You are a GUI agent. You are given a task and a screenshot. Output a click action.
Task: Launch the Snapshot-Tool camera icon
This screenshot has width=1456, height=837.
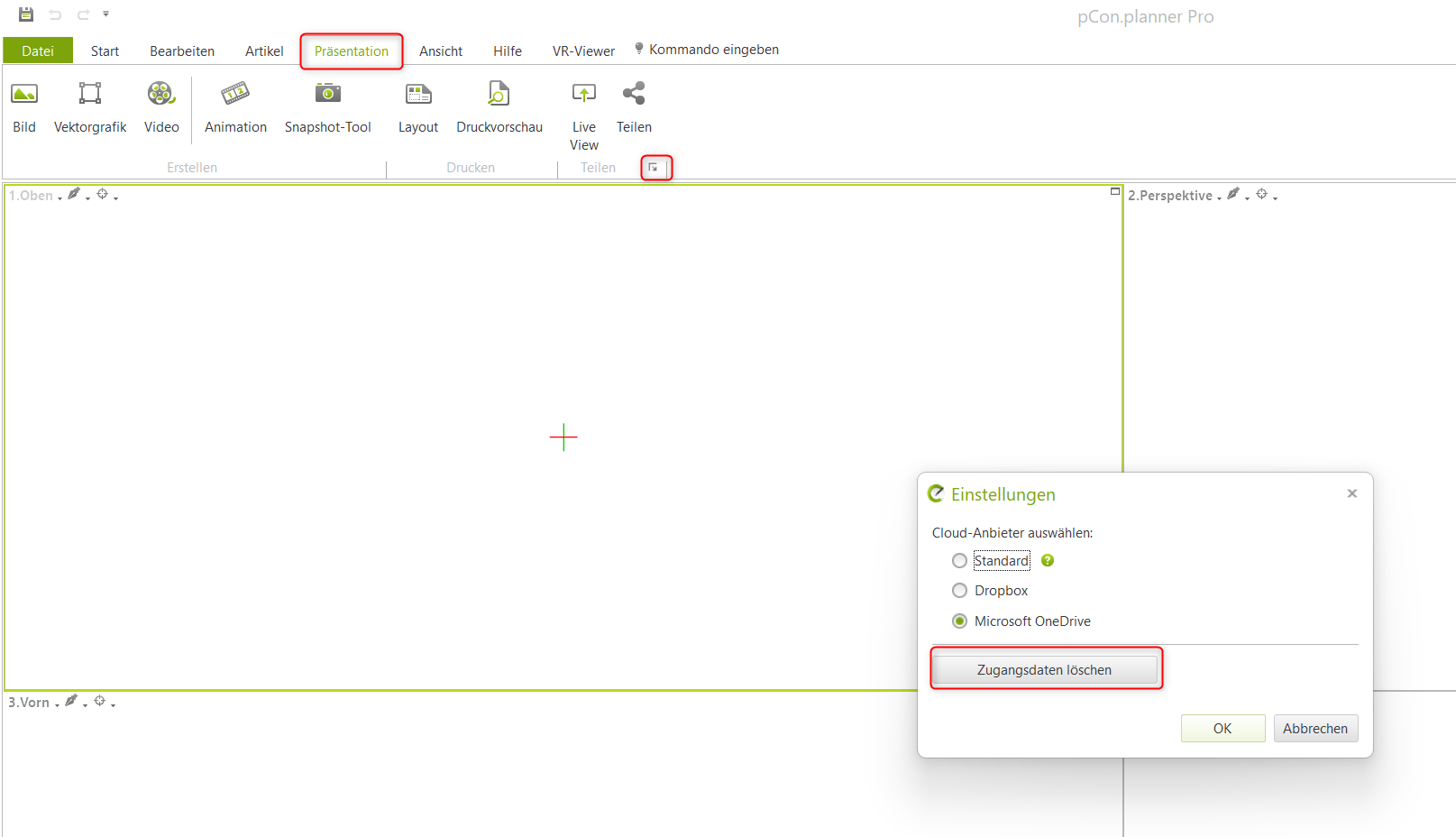click(x=327, y=95)
